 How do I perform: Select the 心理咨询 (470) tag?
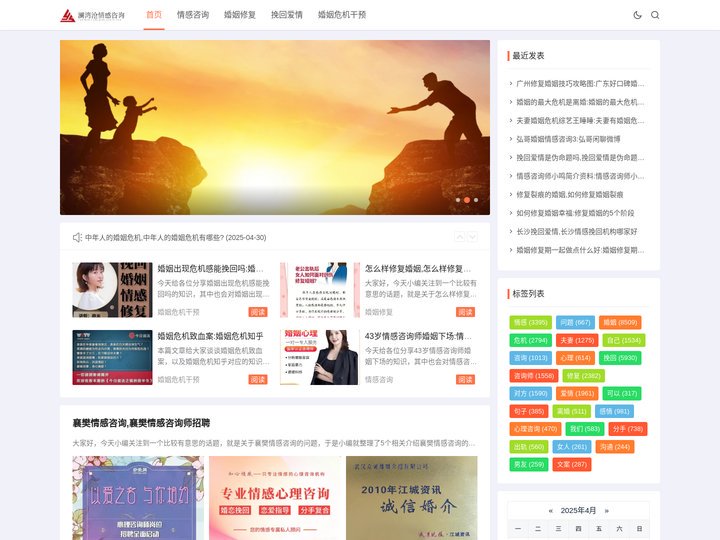tap(535, 429)
